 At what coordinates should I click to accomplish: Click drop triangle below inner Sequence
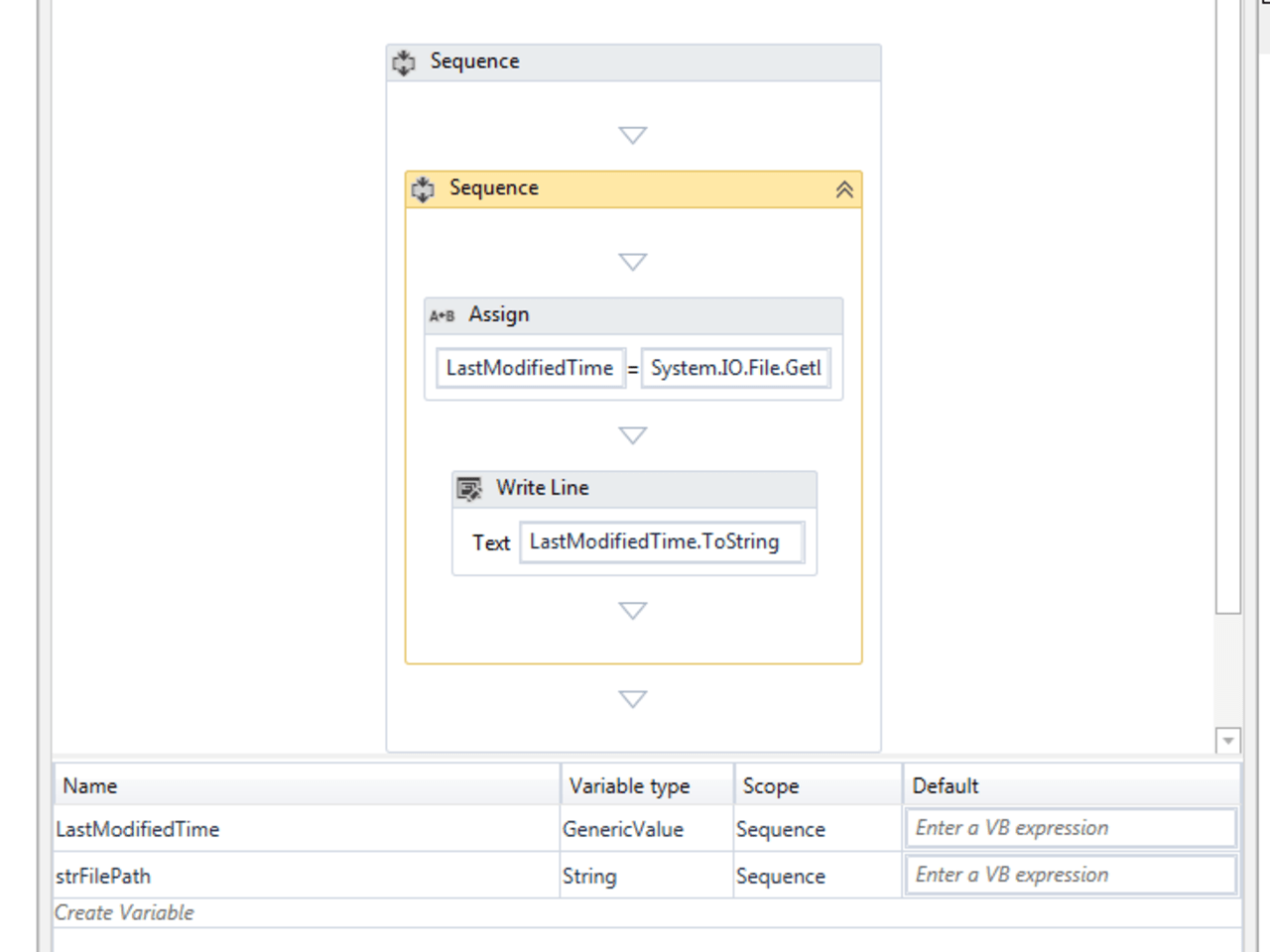click(633, 699)
